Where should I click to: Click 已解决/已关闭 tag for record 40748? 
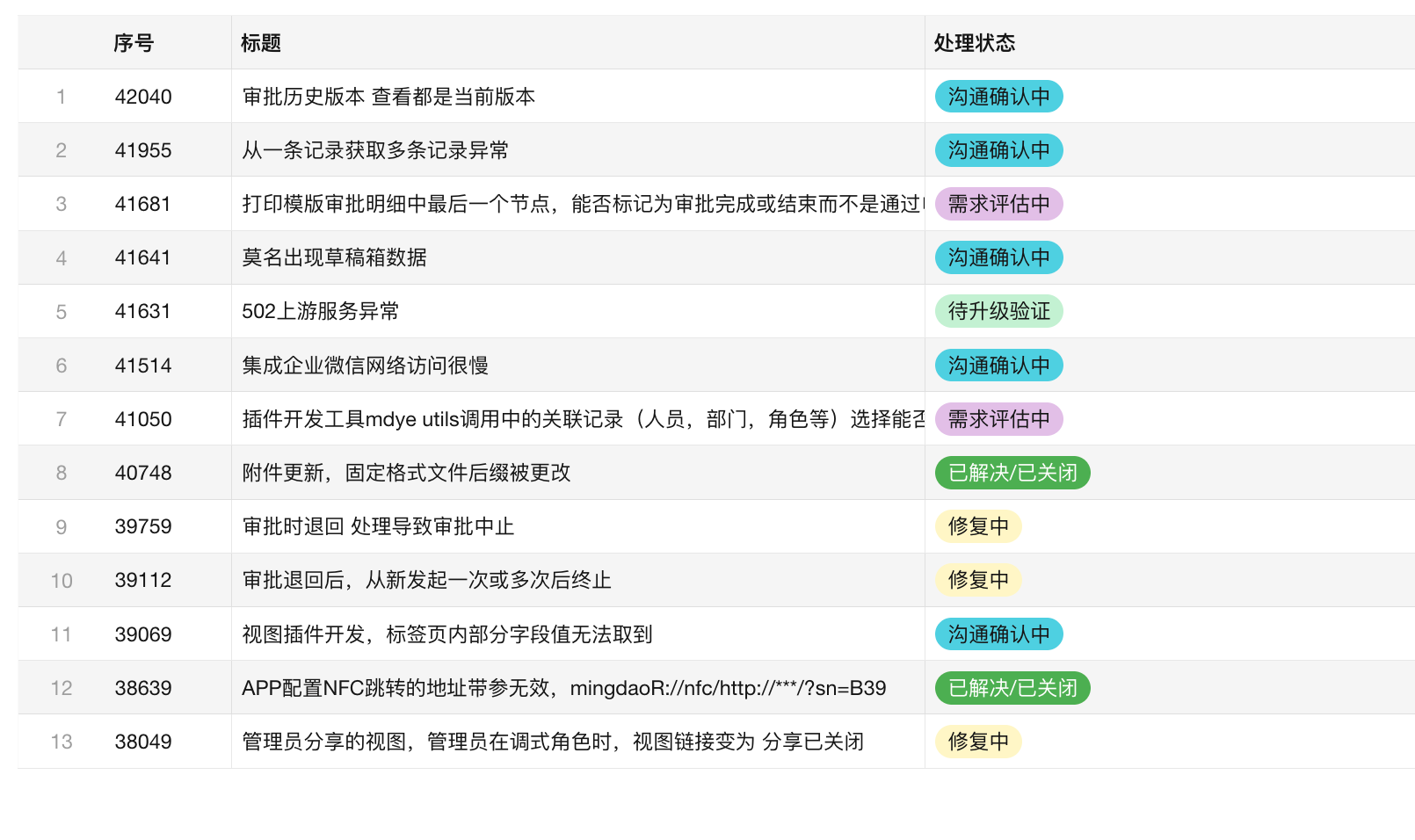click(x=1012, y=473)
